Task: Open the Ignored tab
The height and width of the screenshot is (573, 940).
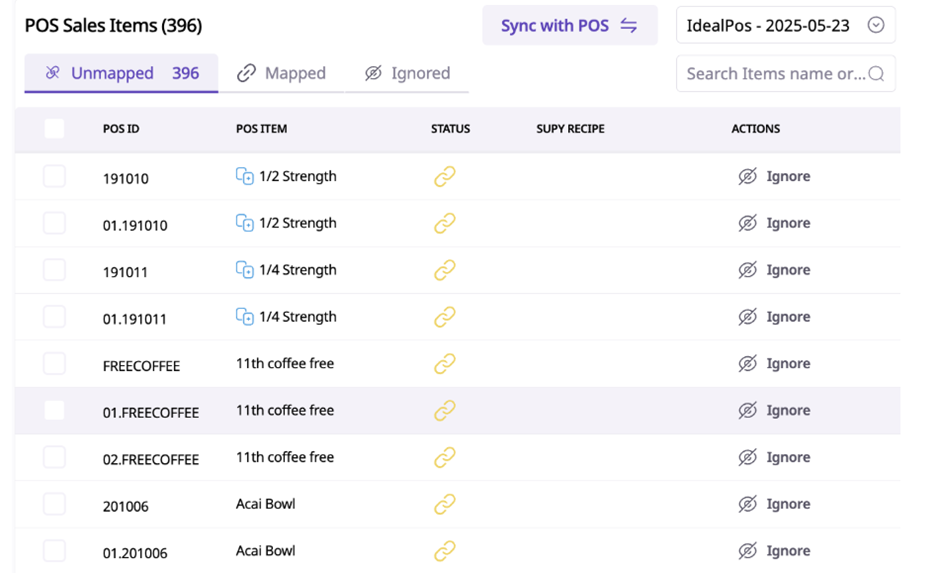Action: point(407,74)
